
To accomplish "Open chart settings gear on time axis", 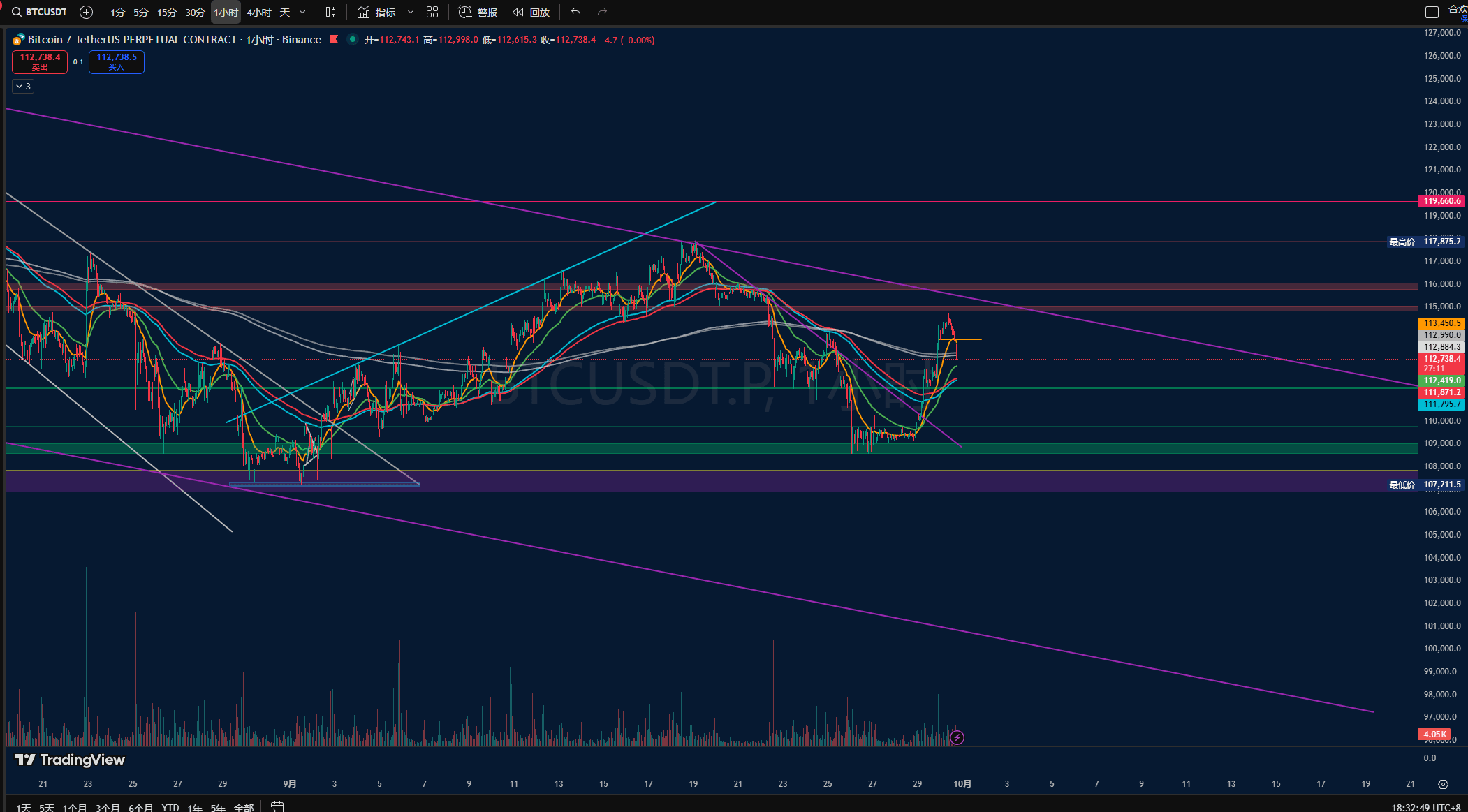I will (1443, 784).
